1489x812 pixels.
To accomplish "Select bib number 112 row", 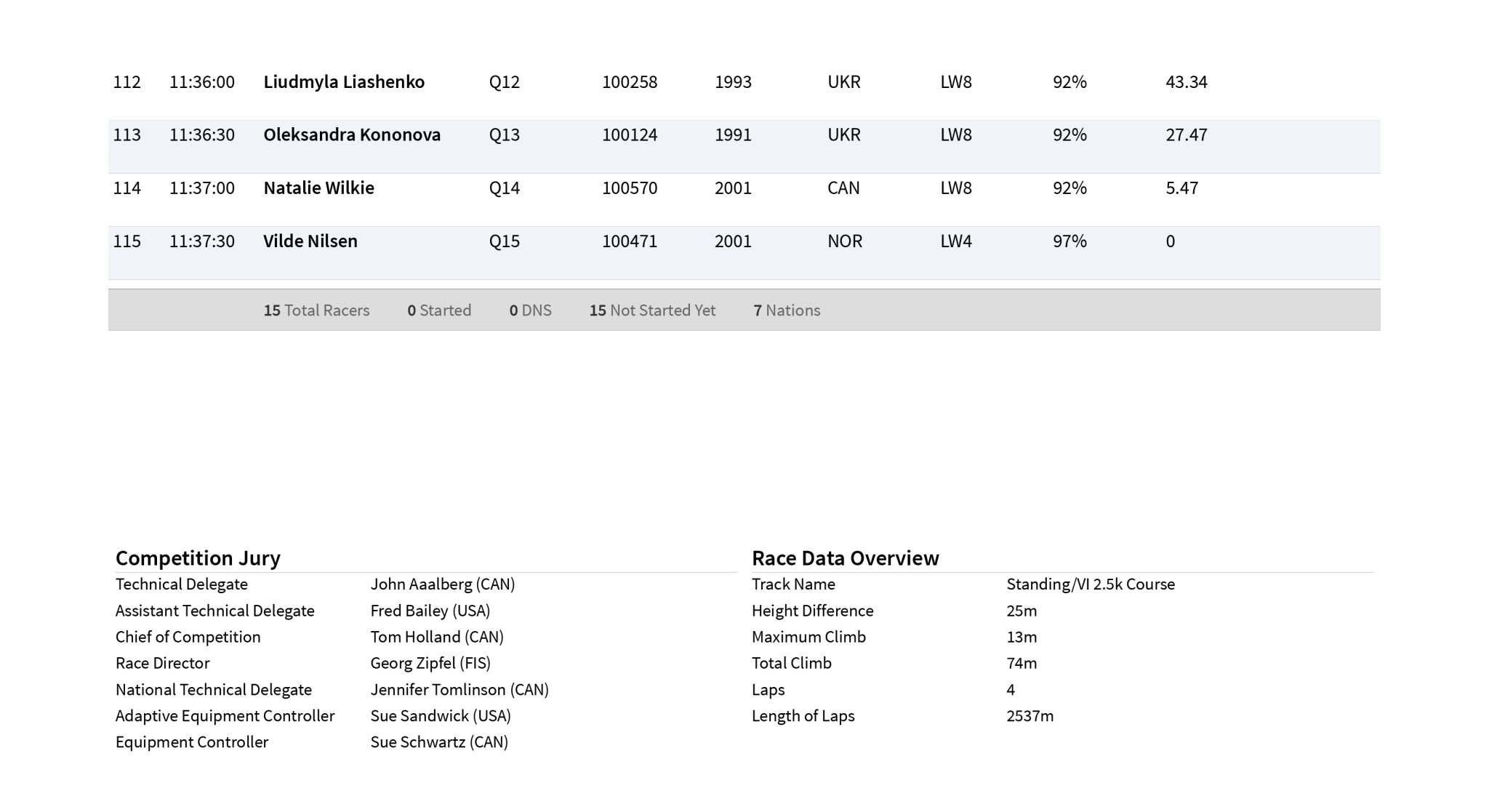I will [x=127, y=82].
